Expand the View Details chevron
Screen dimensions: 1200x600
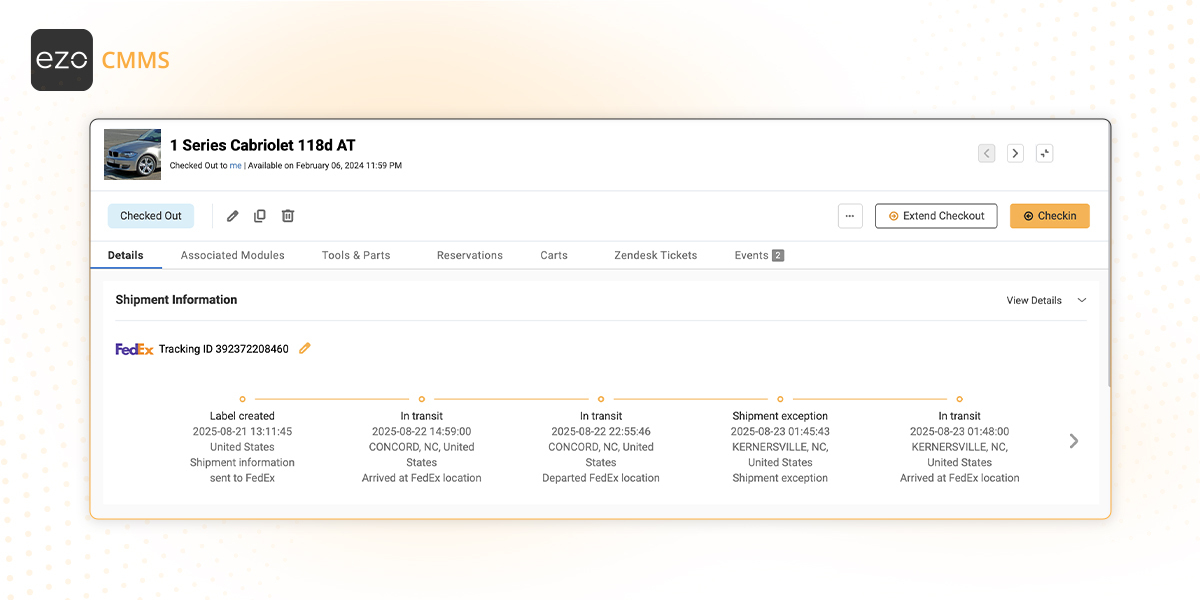click(x=1081, y=300)
